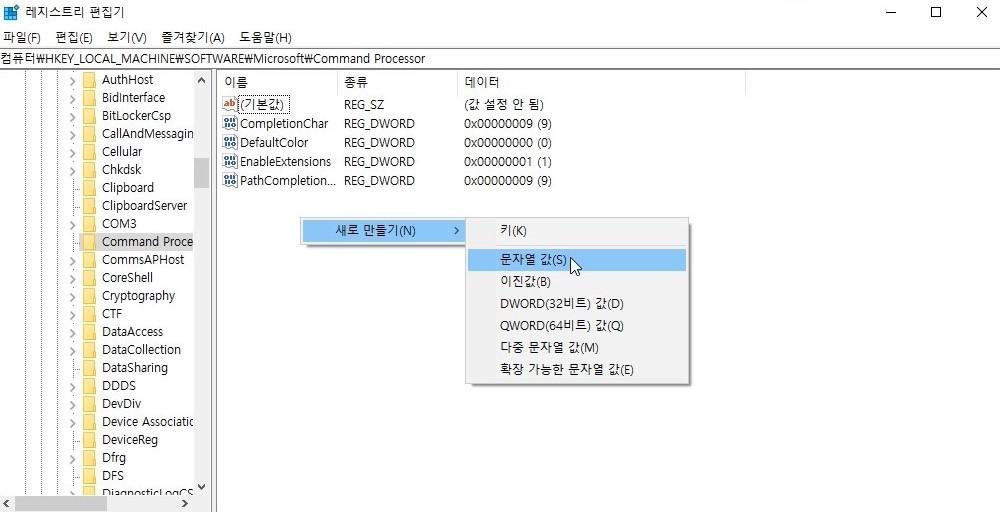
Task: Click the CTF folder icon
Action: 89,314
